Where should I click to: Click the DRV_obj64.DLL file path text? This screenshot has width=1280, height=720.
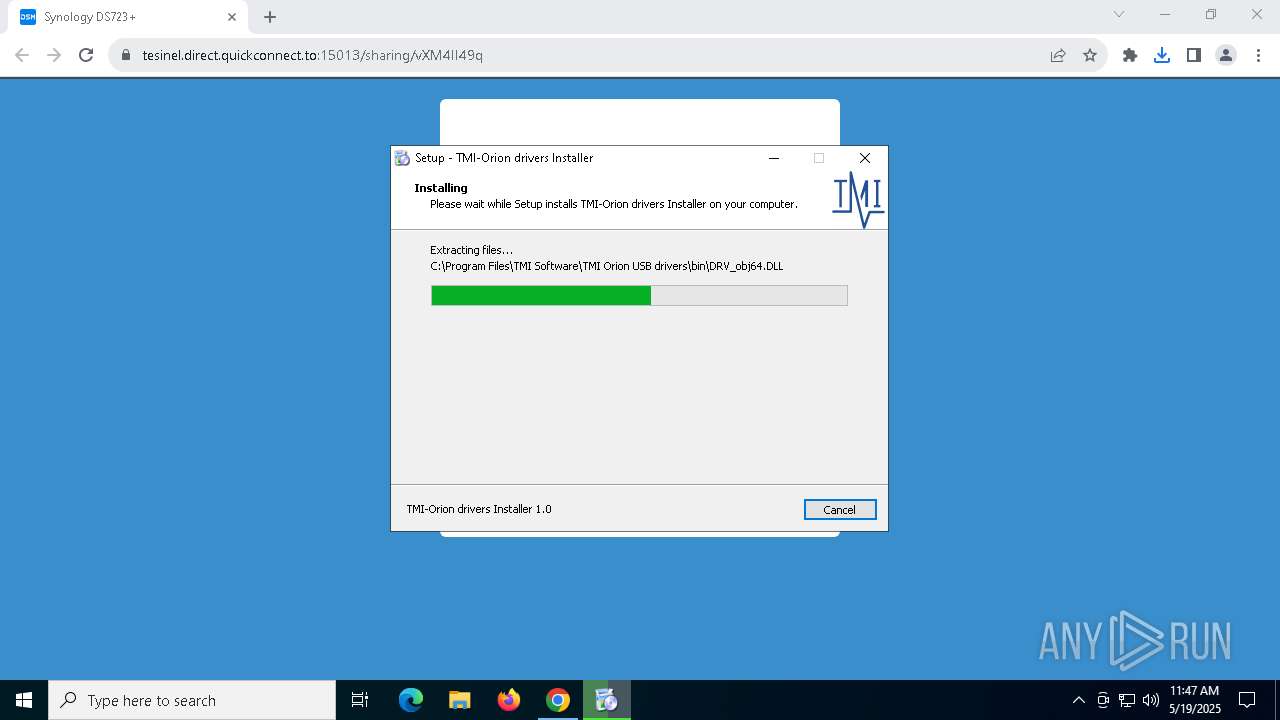tap(607, 266)
